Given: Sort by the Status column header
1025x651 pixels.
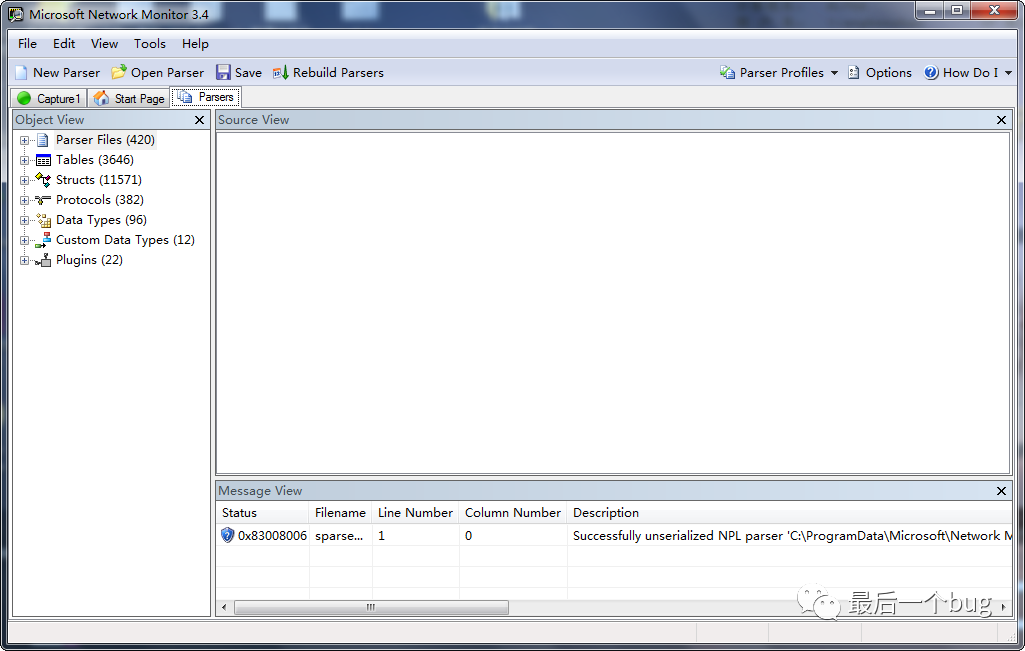Looking at the screenshot, I should [262, 513].
